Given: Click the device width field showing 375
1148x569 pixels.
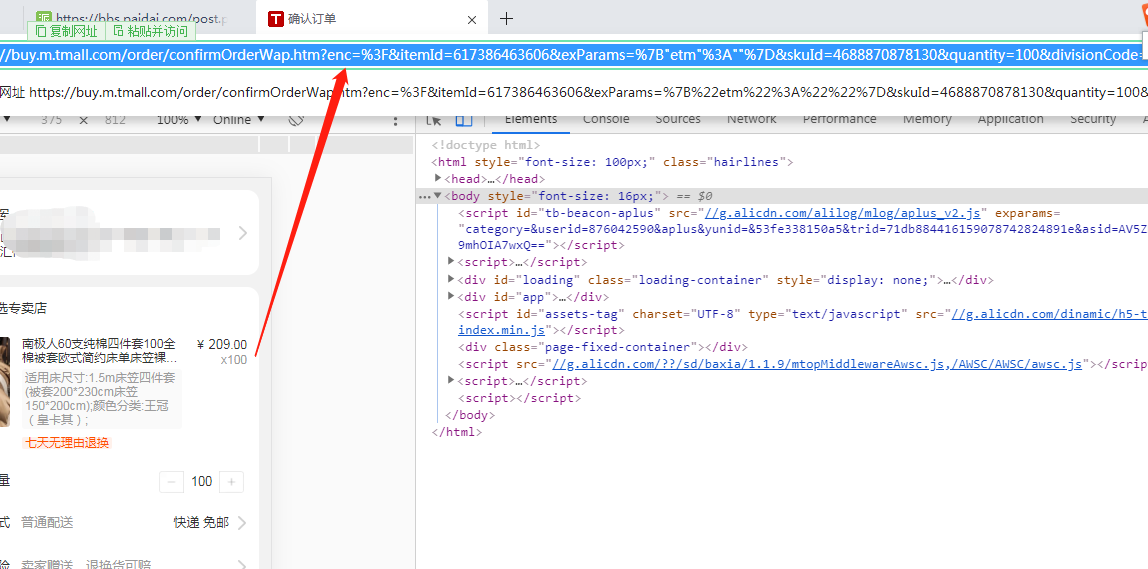Looking at the screenshot, I should [51, 120].
